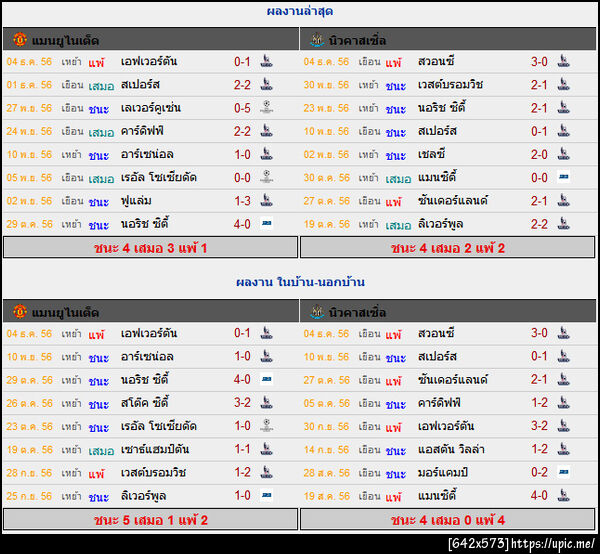Click the result 'เสมอ' in the เซาธ์แฮมป์ตัน row
Image resolution: width=600 pixels, height=554 pixels.
[x=101, y=450]
